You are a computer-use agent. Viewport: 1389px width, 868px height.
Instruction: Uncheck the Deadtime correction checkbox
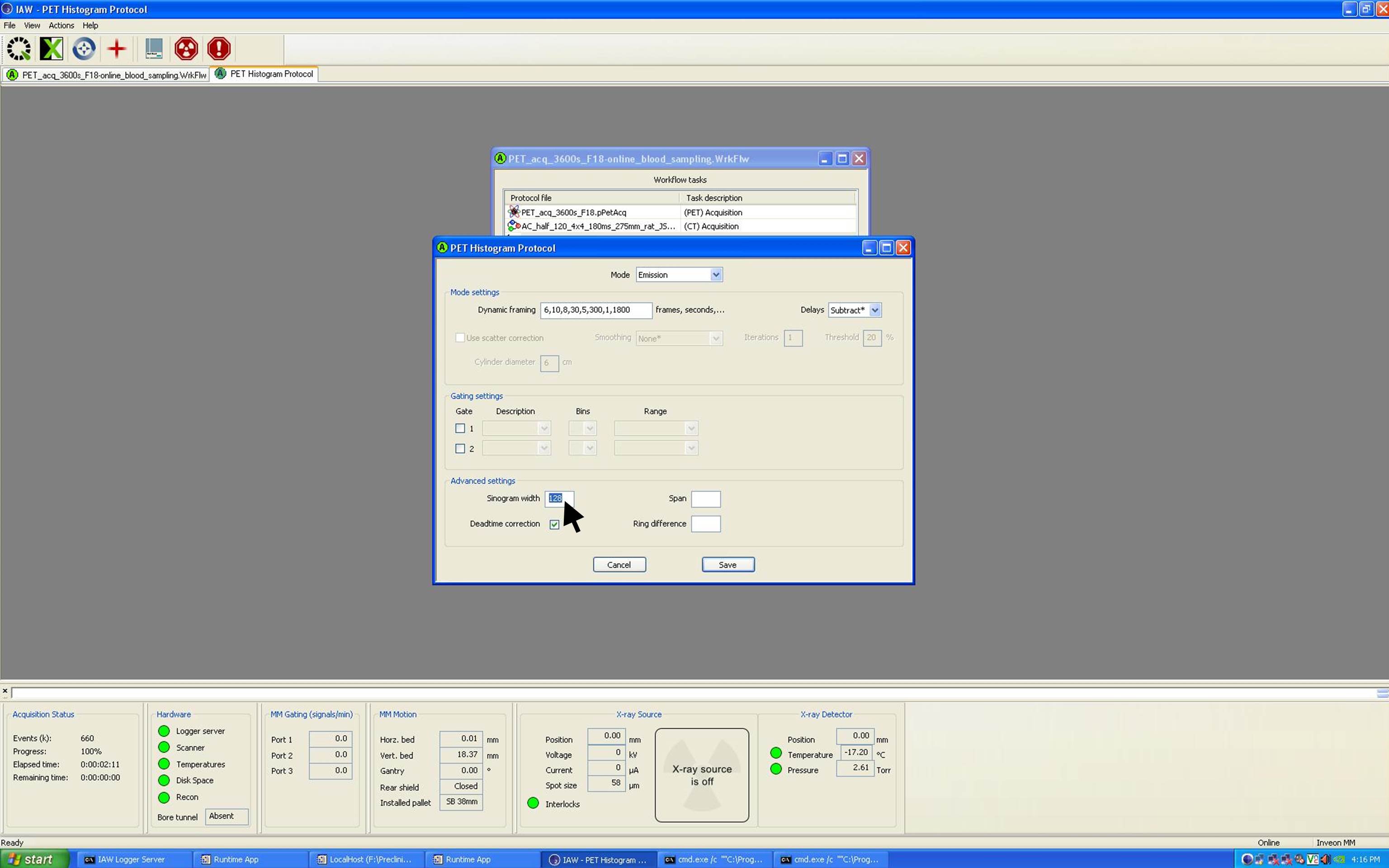click(x=554, y=524)
